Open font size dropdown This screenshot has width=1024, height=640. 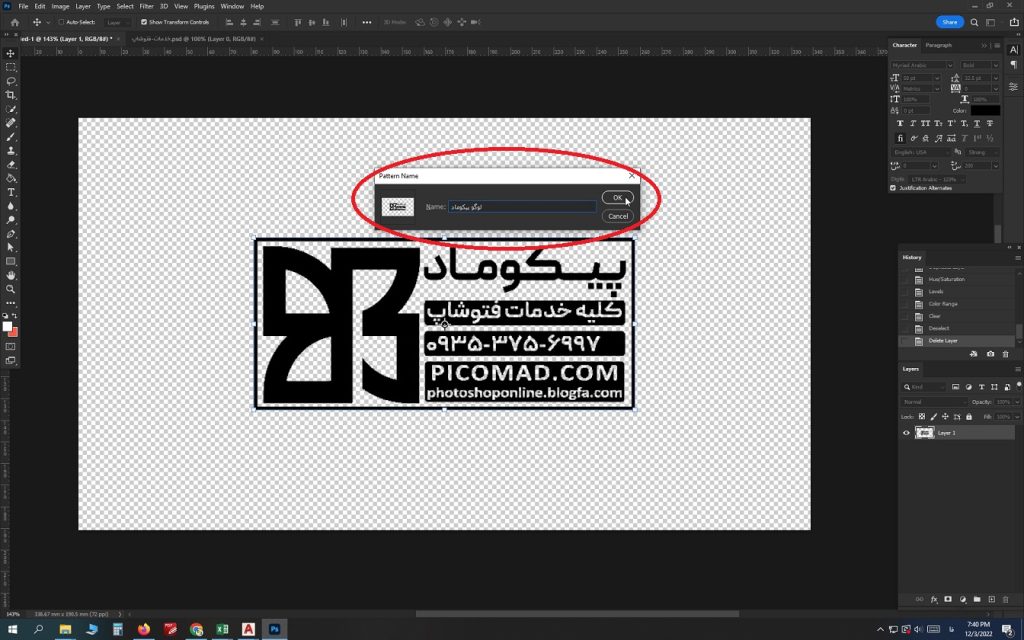click(x=937, y=78)
